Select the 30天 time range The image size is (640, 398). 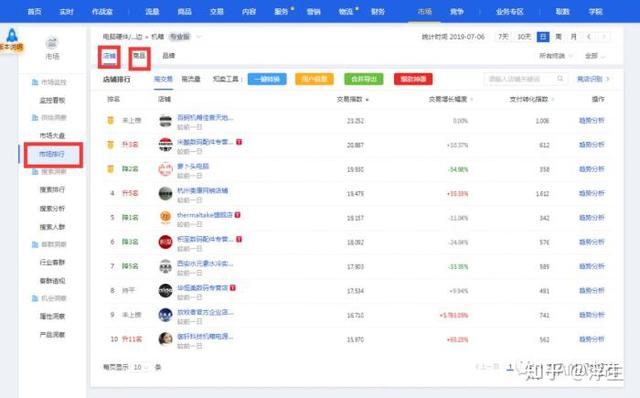pos(524,37)
